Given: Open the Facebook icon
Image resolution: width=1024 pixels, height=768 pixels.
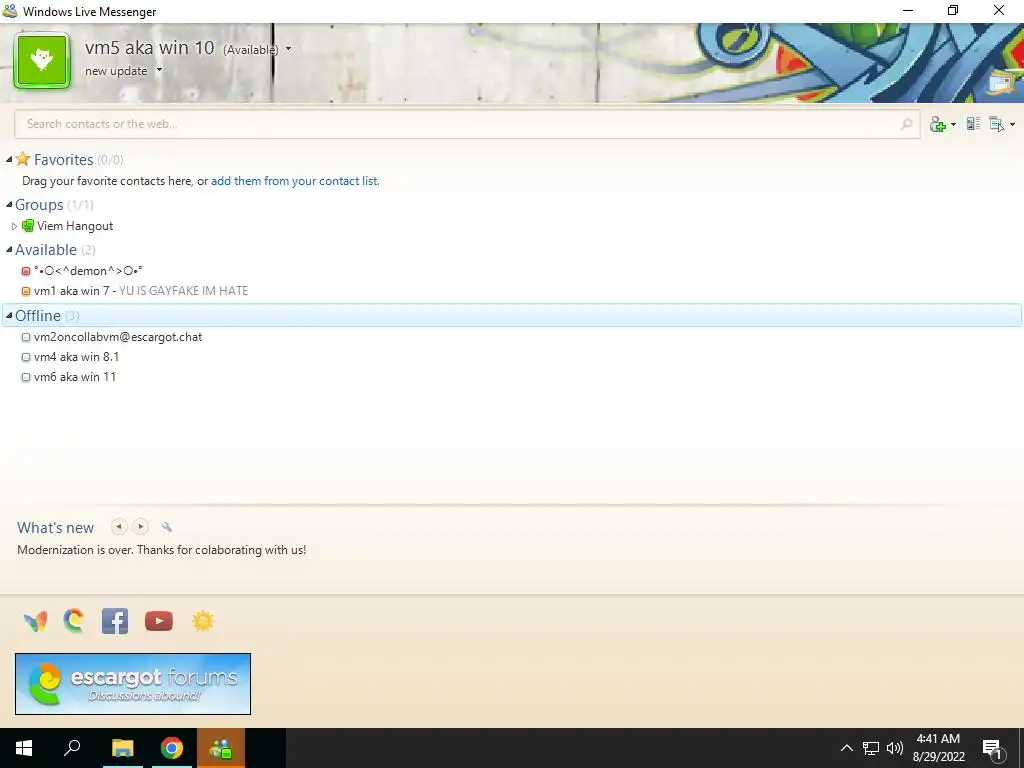Looking at the screenshot, I should 115,621.
